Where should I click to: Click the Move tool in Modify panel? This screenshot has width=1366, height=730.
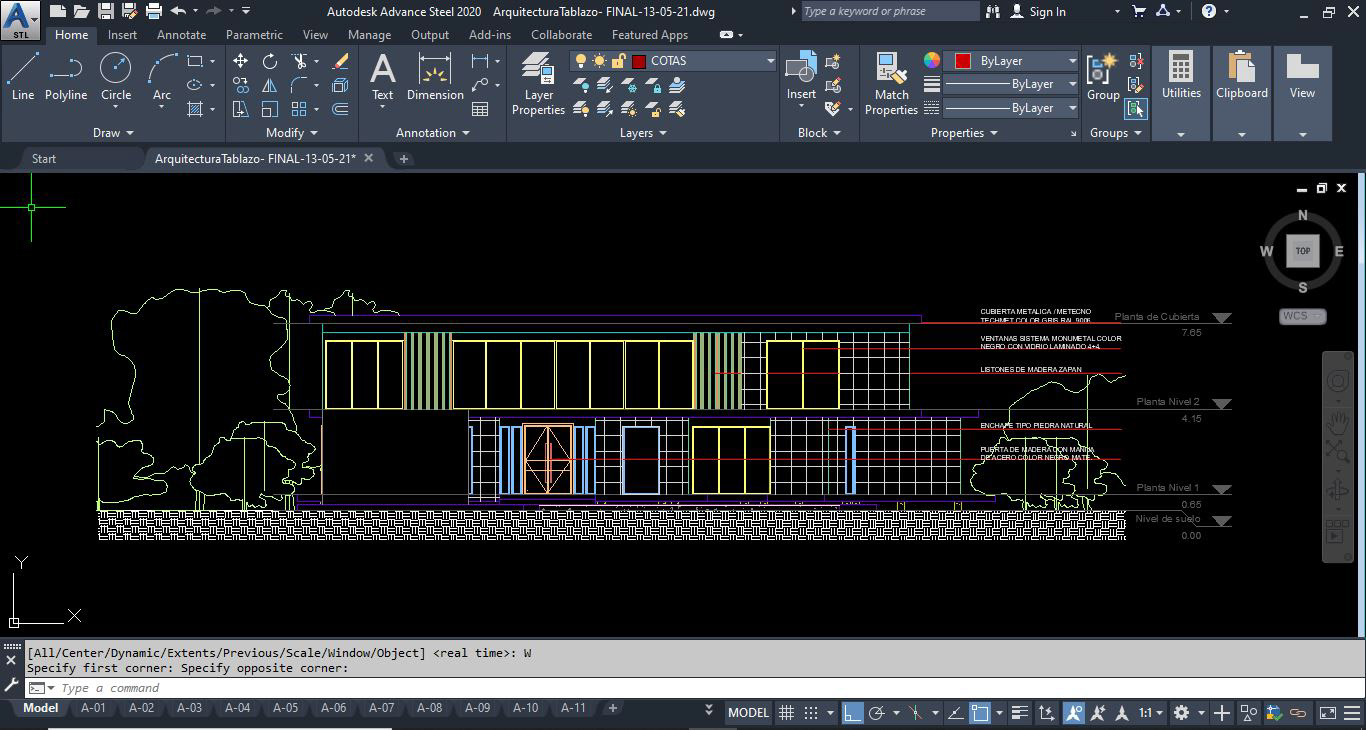[x=241, y=61]
